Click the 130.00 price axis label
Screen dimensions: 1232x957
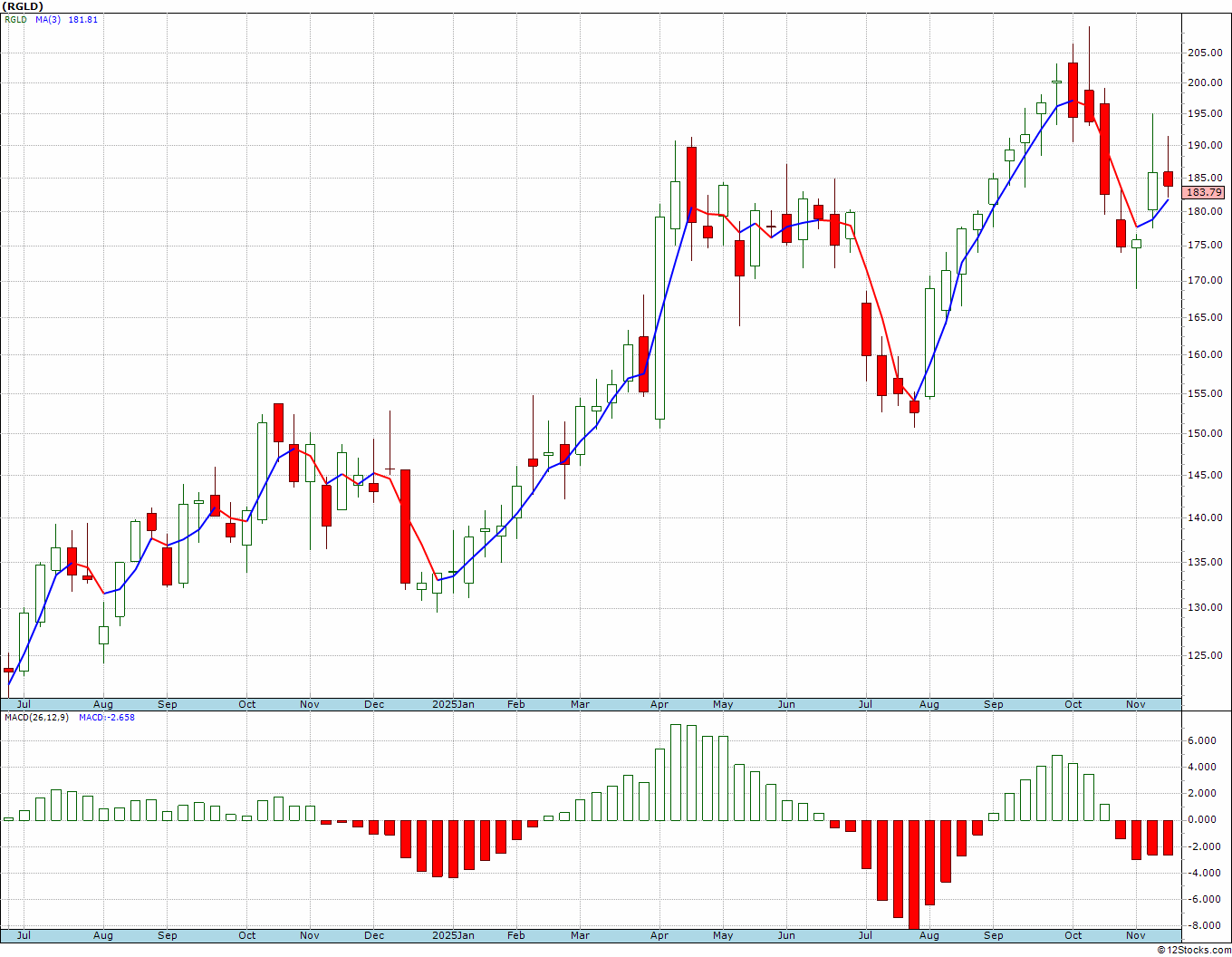[x=1205, y=607]
